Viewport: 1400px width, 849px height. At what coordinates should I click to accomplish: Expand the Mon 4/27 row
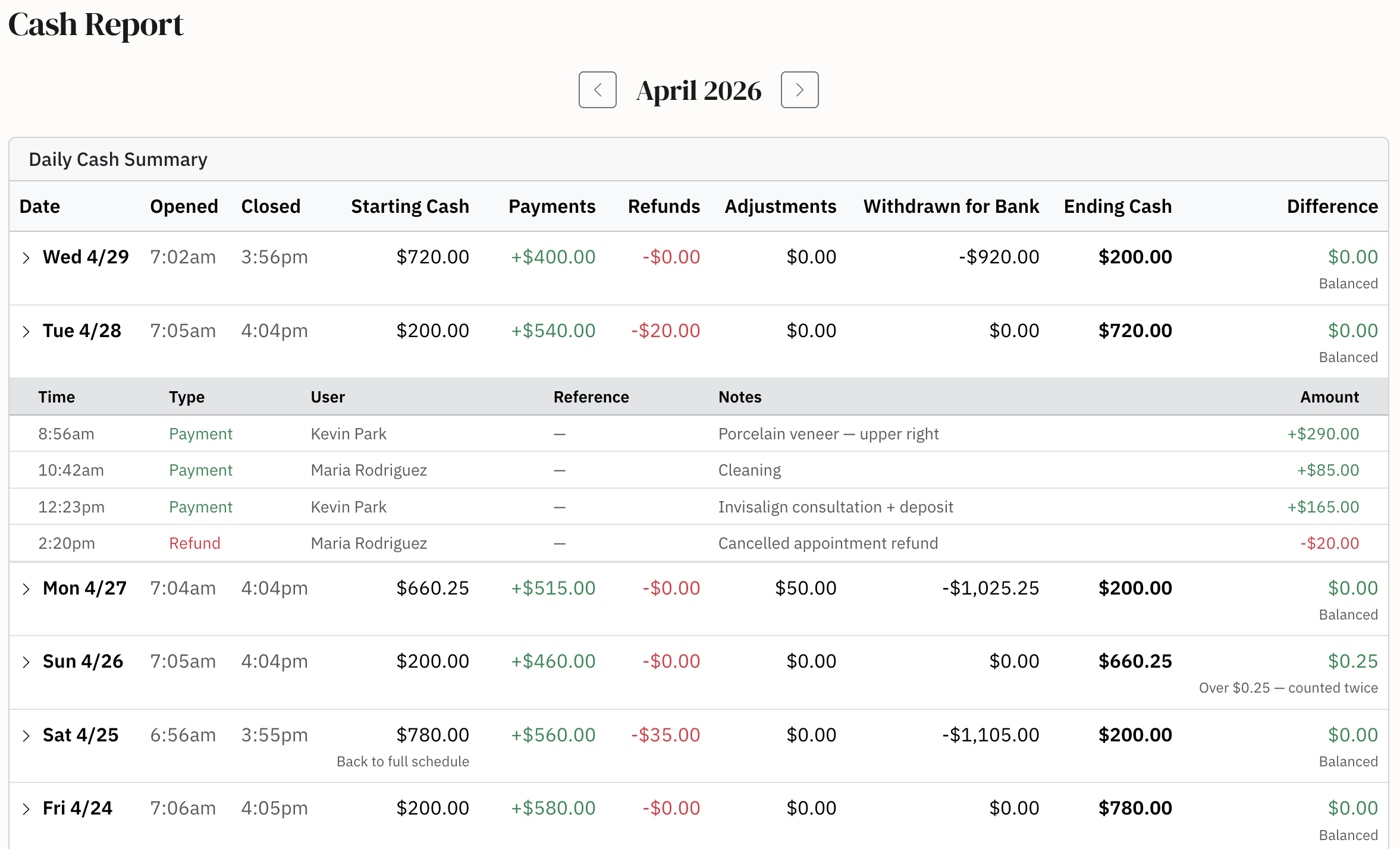click(26, 589)
